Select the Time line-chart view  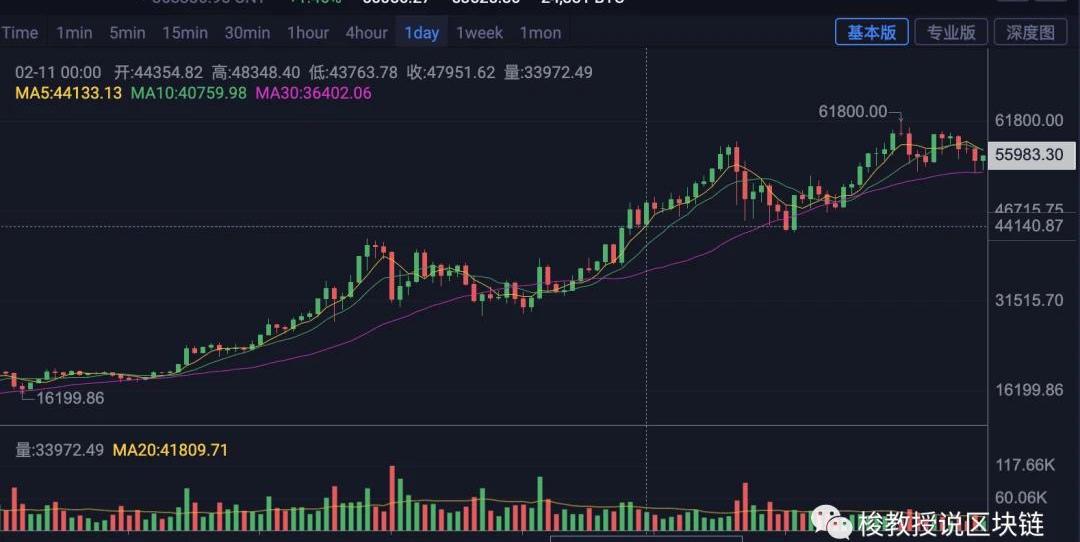click(x=20, y=33)
